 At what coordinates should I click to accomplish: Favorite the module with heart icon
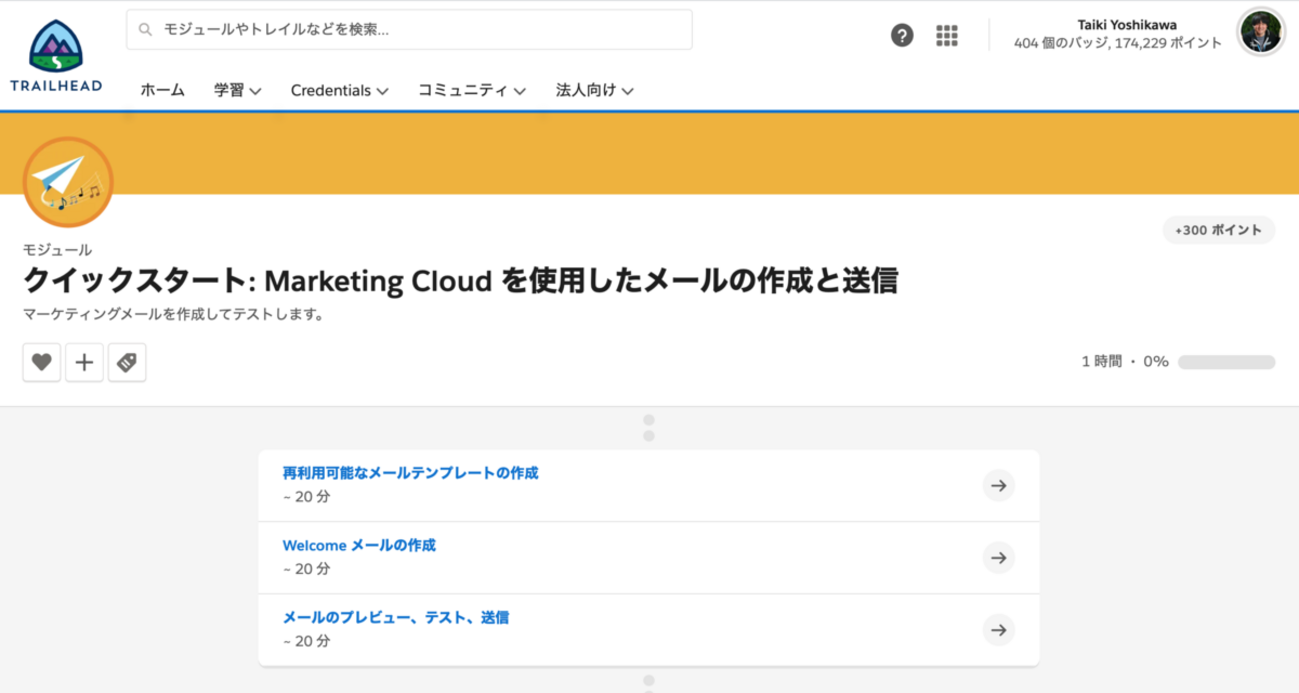[42, 363]
